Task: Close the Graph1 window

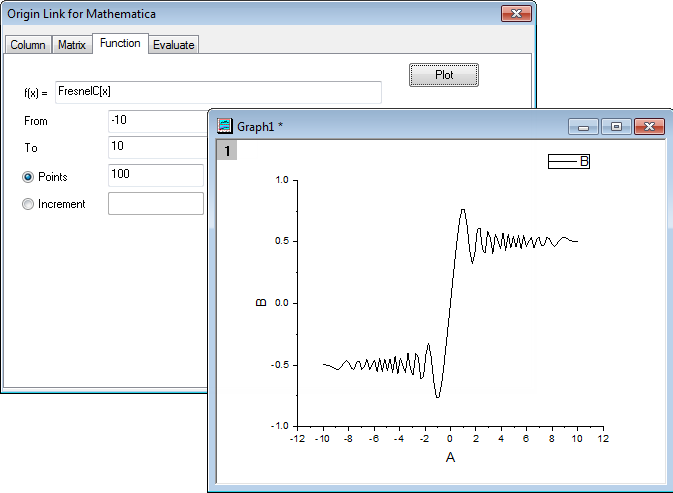Action: (x=649, y=126)
